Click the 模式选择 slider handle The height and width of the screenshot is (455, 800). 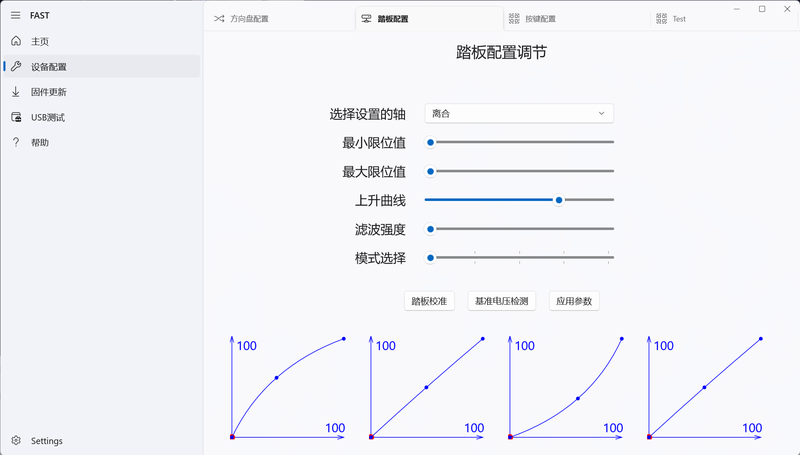[430, 258]
